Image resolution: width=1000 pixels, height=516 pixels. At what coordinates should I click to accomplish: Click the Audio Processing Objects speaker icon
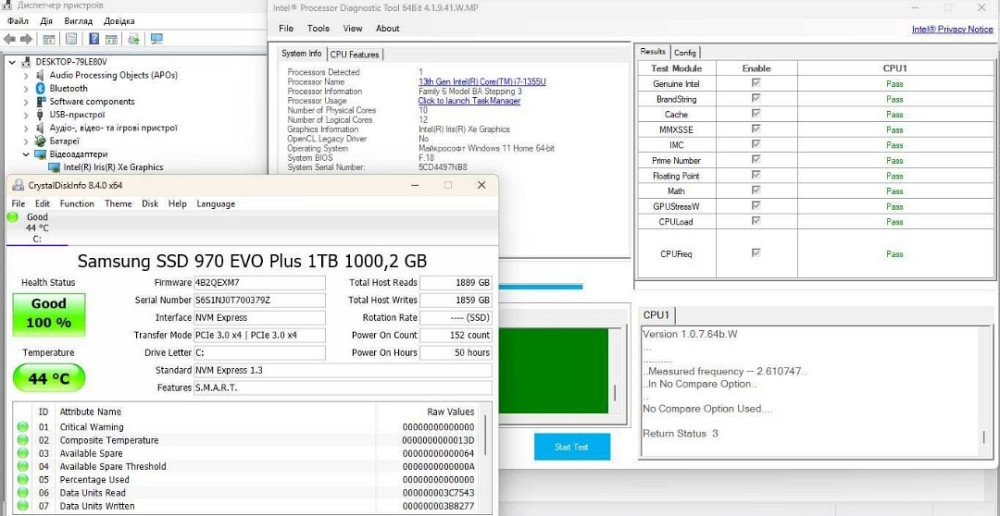click(x=41, y=75)
